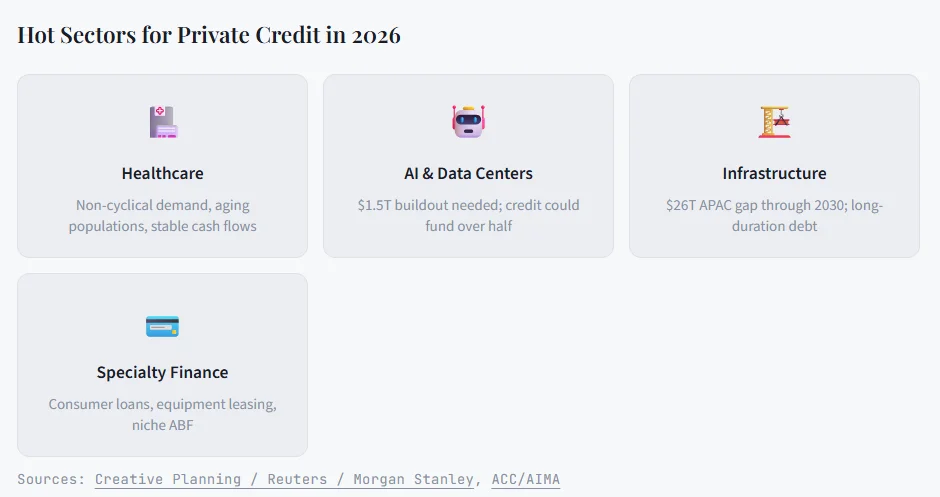Screen dimensions: 940x497
Task: Open the ACC/AIMA source link
Action: tap(525, 479)
